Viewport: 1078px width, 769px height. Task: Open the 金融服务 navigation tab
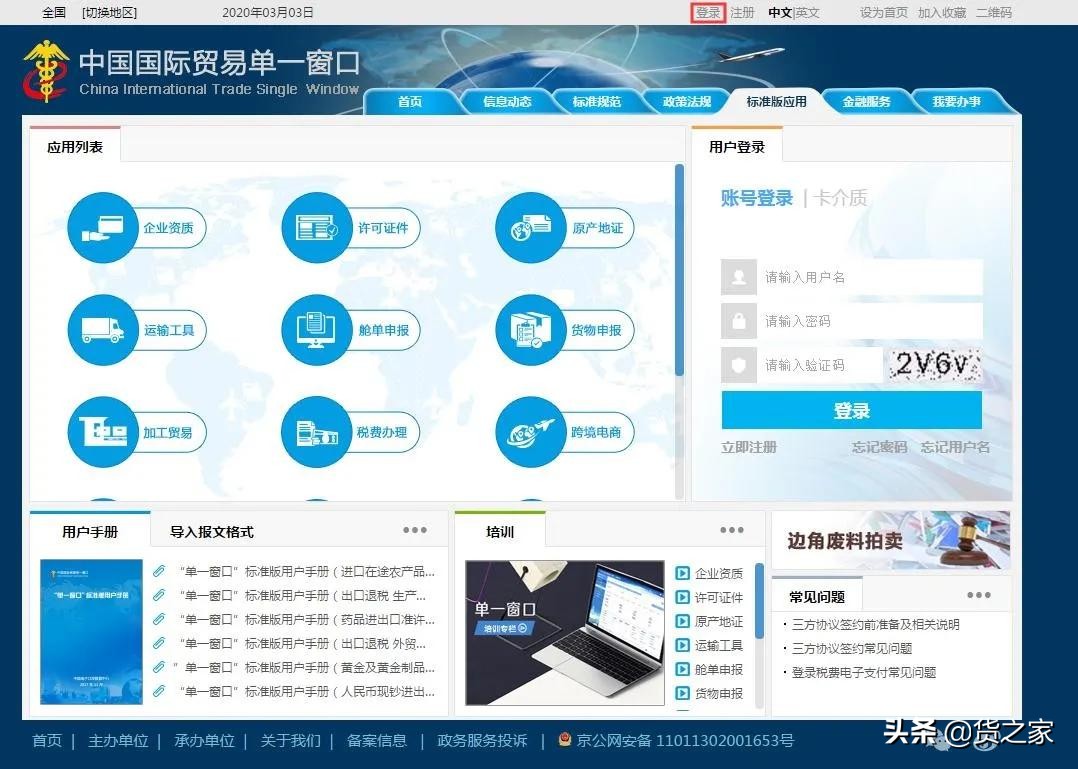pyautogui.click(x=866, y=100)
